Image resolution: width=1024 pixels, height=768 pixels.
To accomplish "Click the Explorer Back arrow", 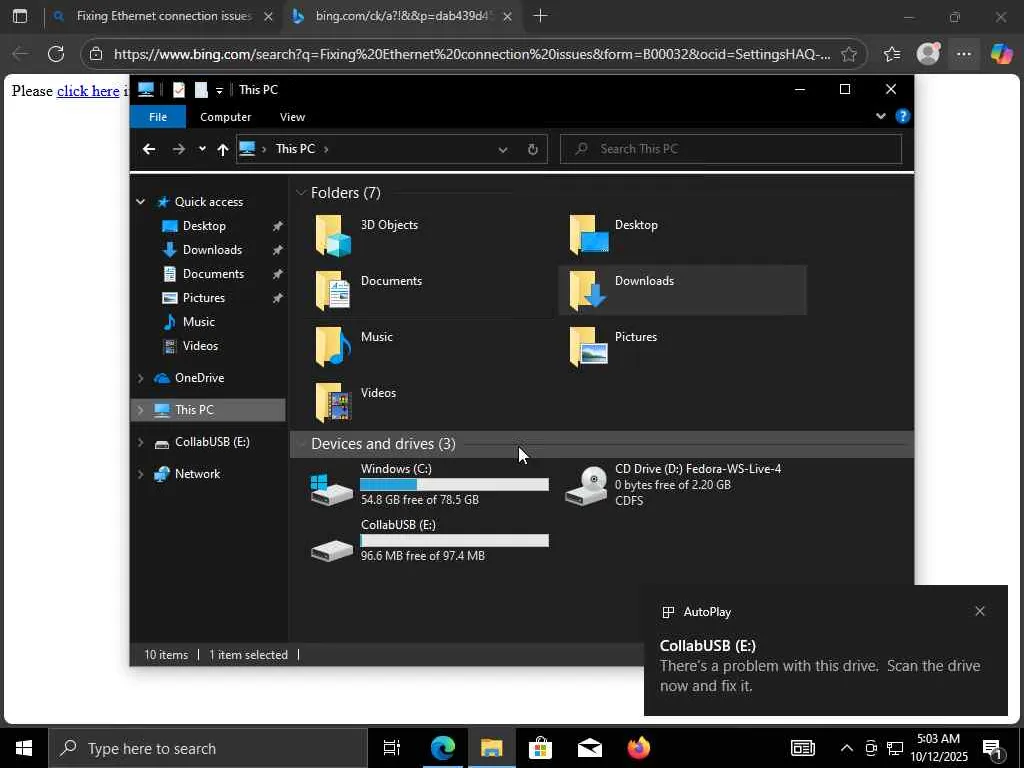I will (149, 150).
